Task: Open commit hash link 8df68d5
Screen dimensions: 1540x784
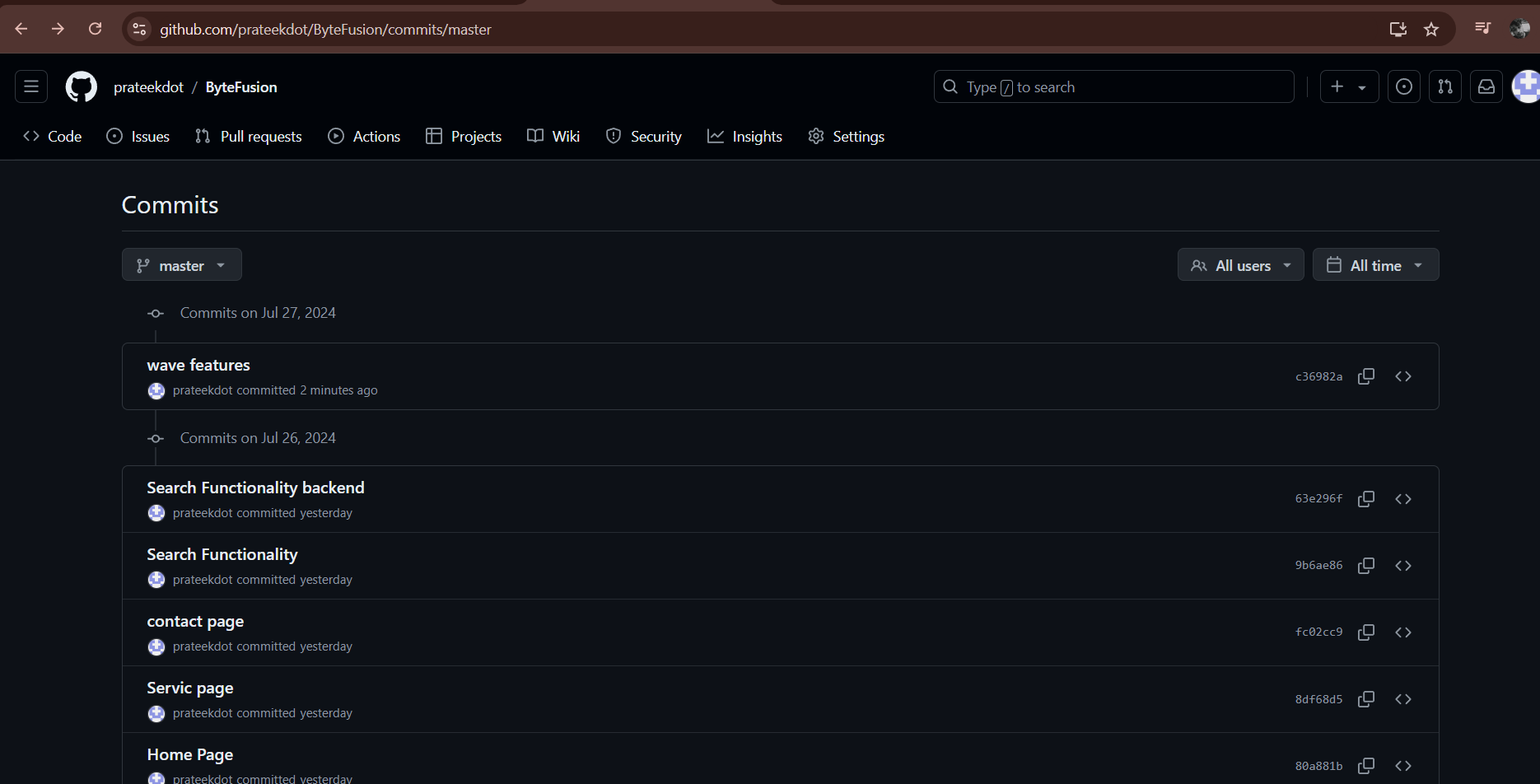Action: pos(1318,699)
